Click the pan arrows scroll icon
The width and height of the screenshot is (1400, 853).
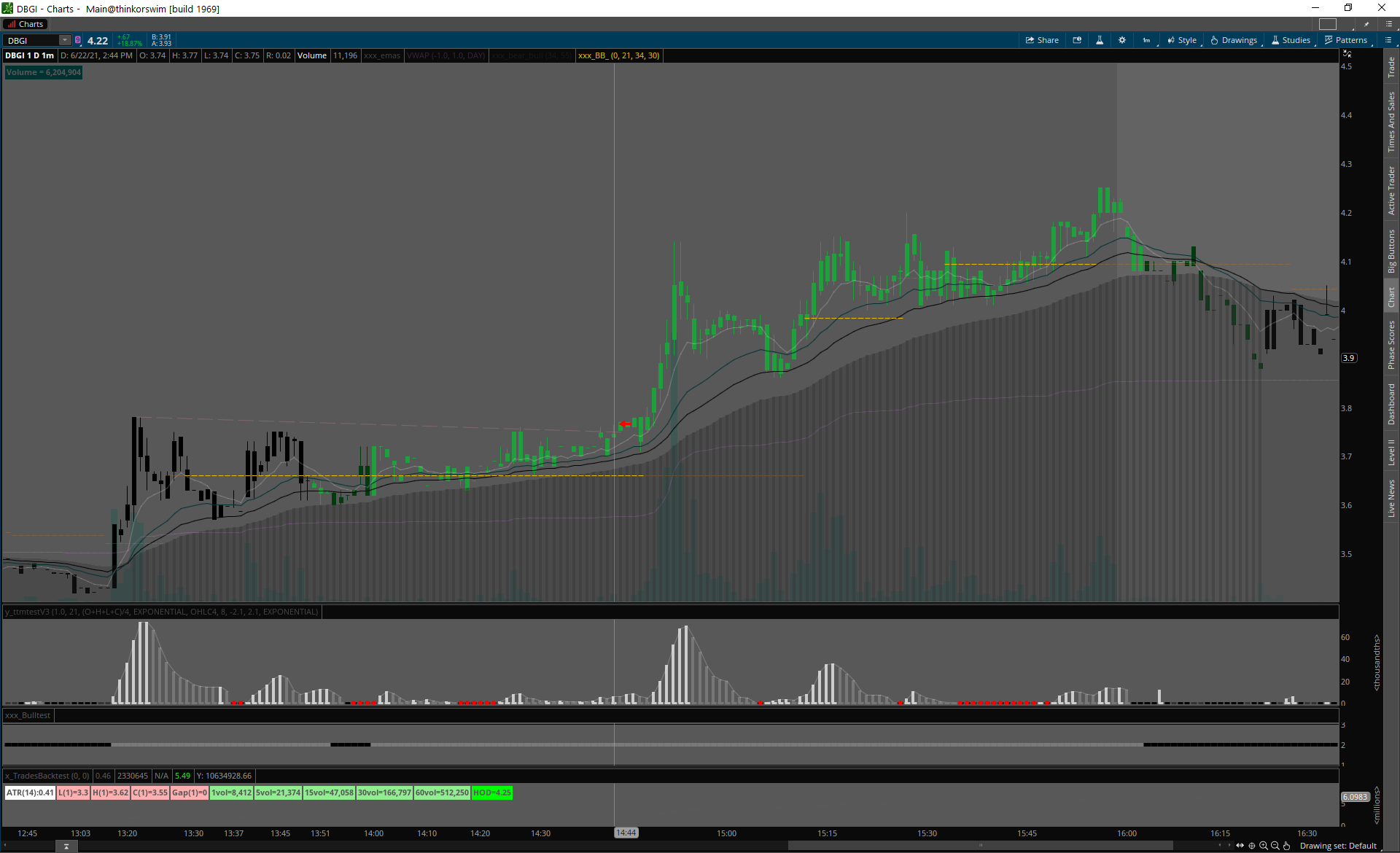tap(1240, 846)
